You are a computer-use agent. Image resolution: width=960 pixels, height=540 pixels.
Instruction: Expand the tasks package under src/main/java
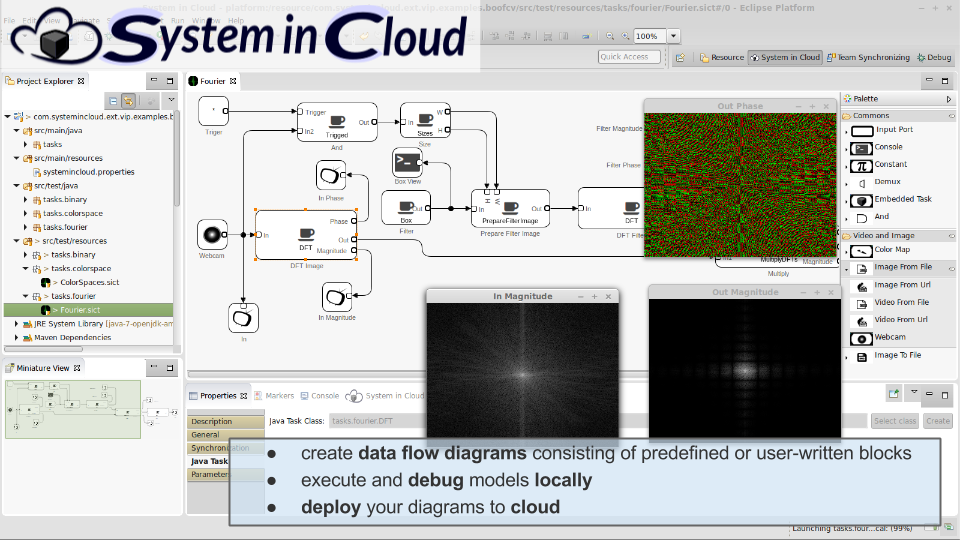tap(26, 144)
